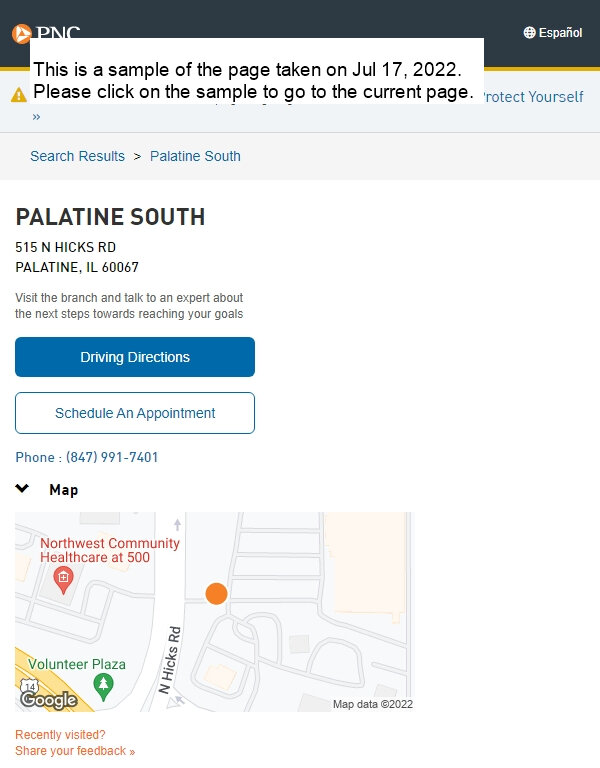Click the yellow warning triangle icon

[19, 95]
